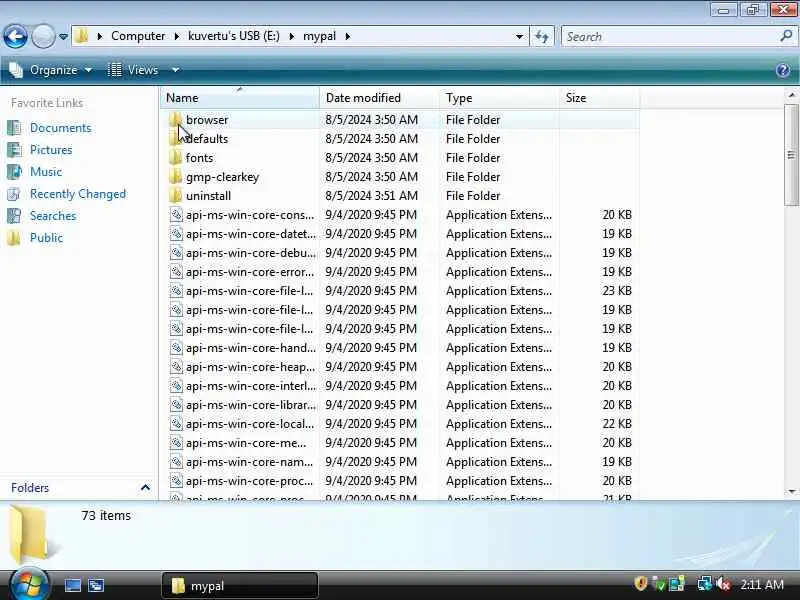This screenshot has width=800, height=600.
Task: Click Show Desktop quick launch icon
Action: 72,585
